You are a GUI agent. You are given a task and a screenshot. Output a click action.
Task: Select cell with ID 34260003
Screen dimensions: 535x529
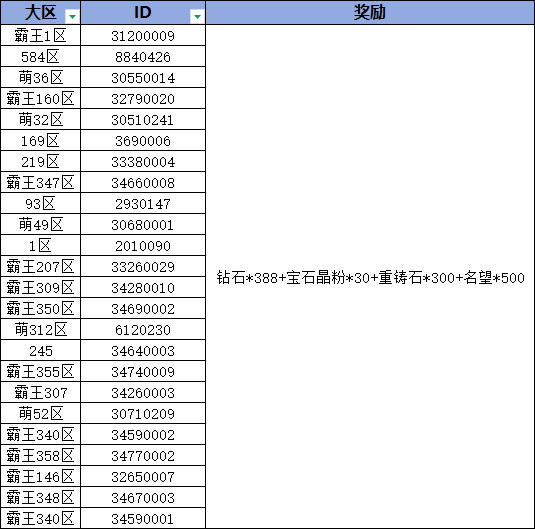coord(143,392)
